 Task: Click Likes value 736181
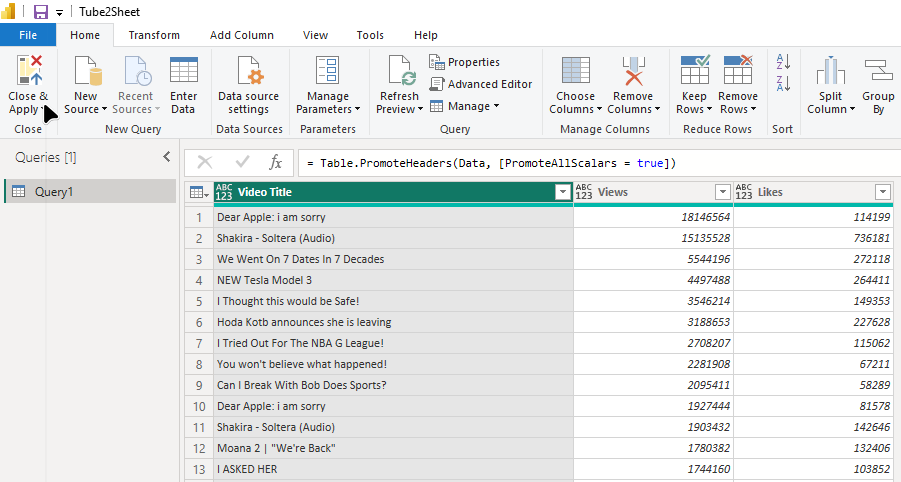pyautogui.click(x=814, y=238)
